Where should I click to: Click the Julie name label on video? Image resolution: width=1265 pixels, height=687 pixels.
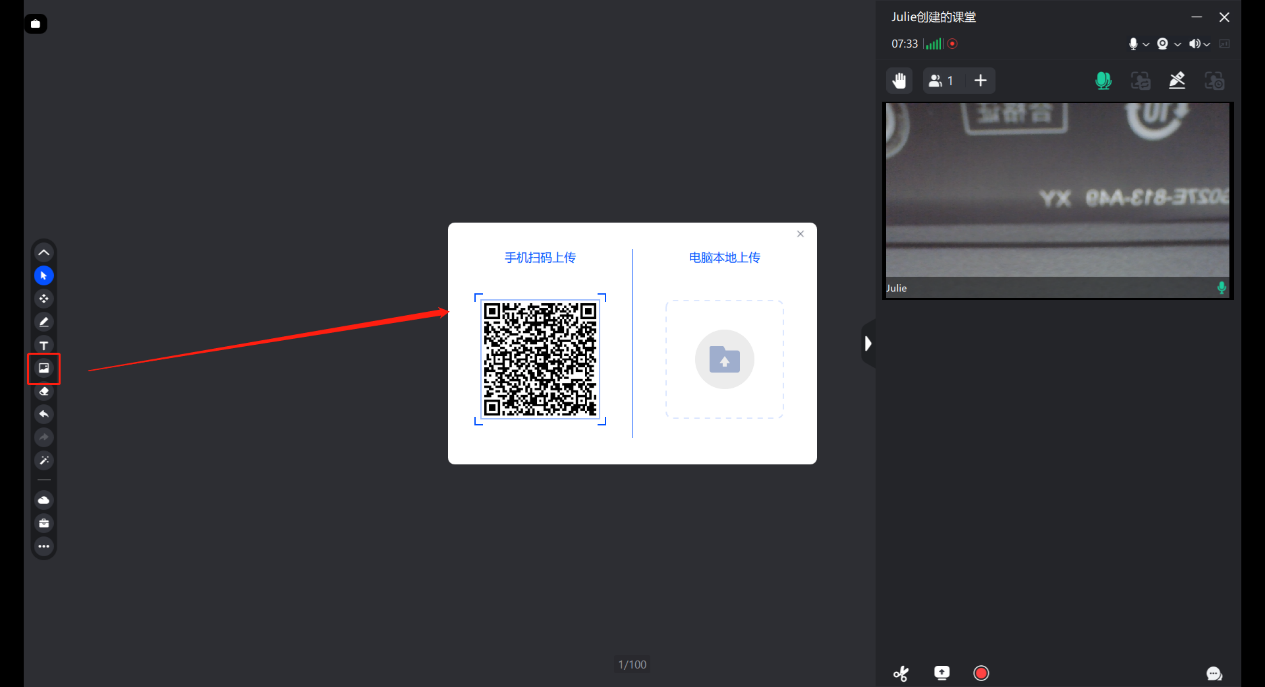(897, 288)
